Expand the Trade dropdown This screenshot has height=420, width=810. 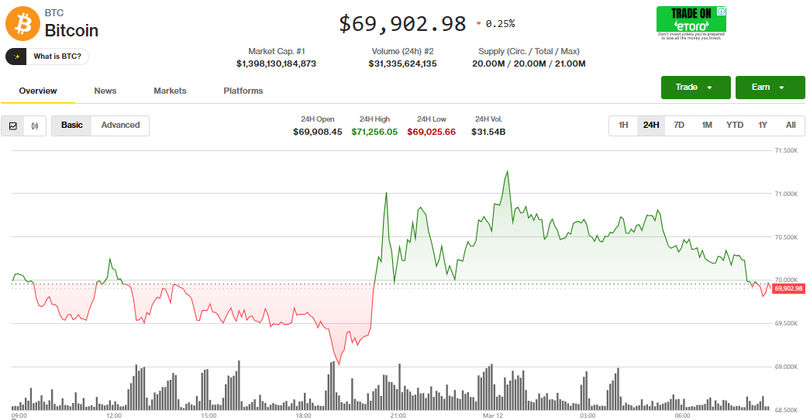click(694, 87)
